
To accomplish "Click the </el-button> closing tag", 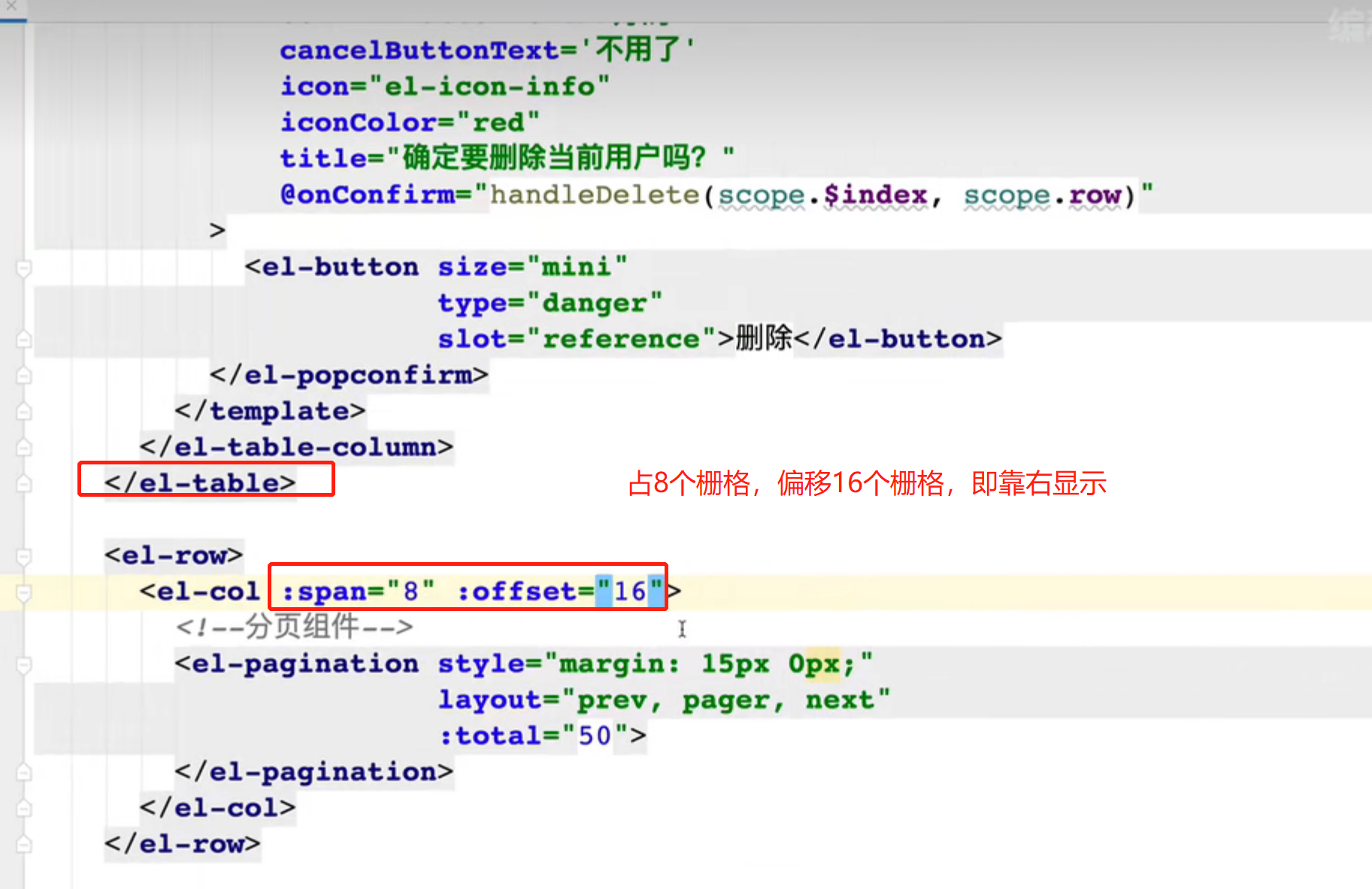I will point(898,339).
